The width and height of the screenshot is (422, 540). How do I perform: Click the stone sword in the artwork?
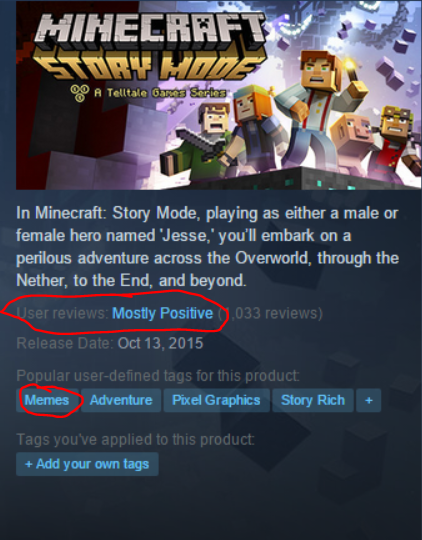[201, 145]
